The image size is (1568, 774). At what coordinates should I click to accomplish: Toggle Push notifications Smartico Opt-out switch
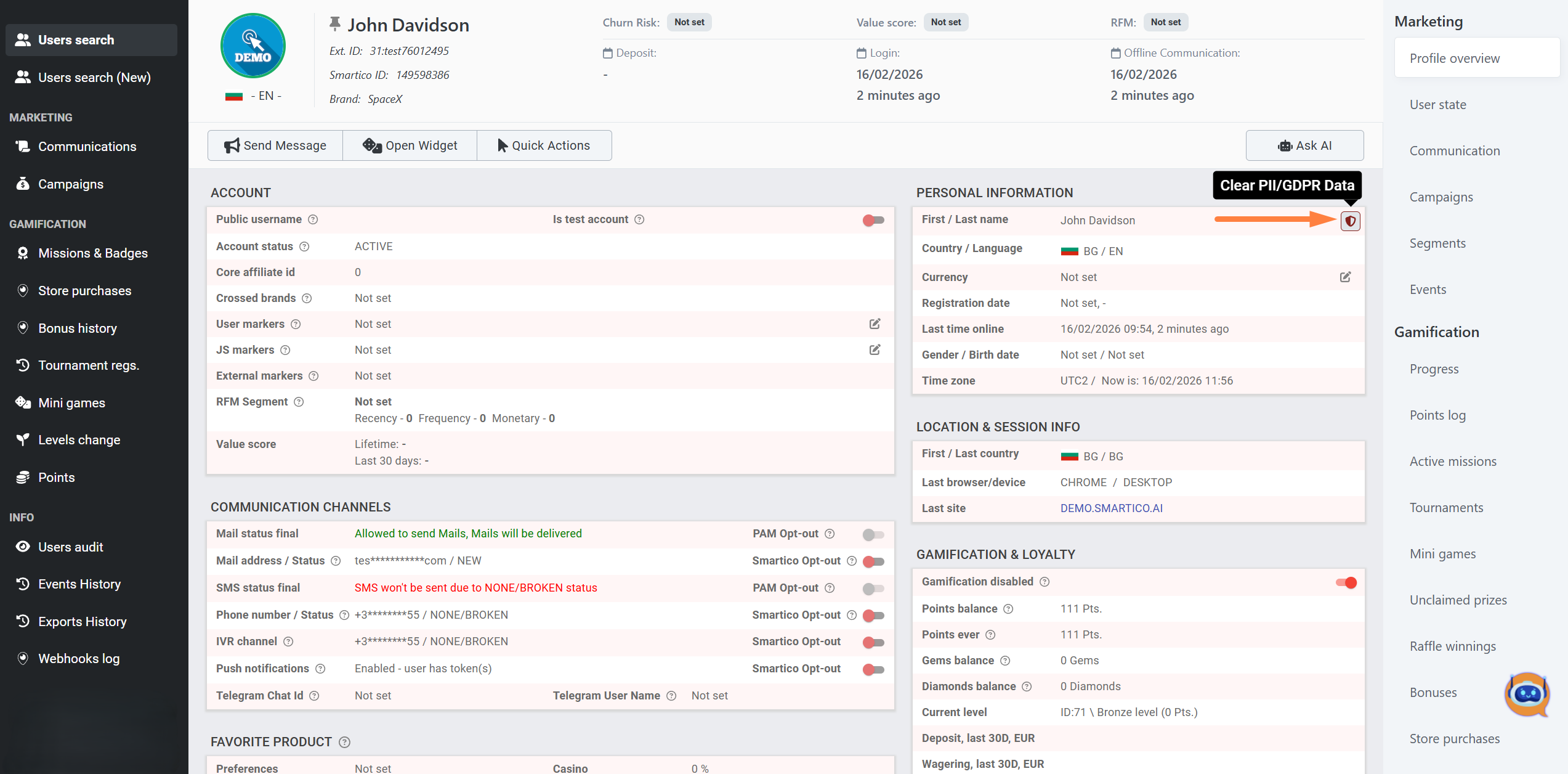click(x=873, y=669)
